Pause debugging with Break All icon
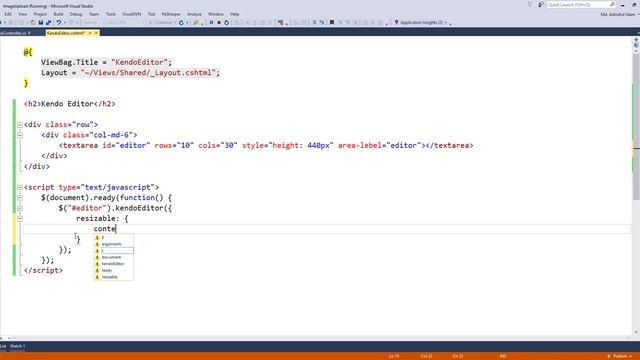The image size is (640, 360). [211, 22]
